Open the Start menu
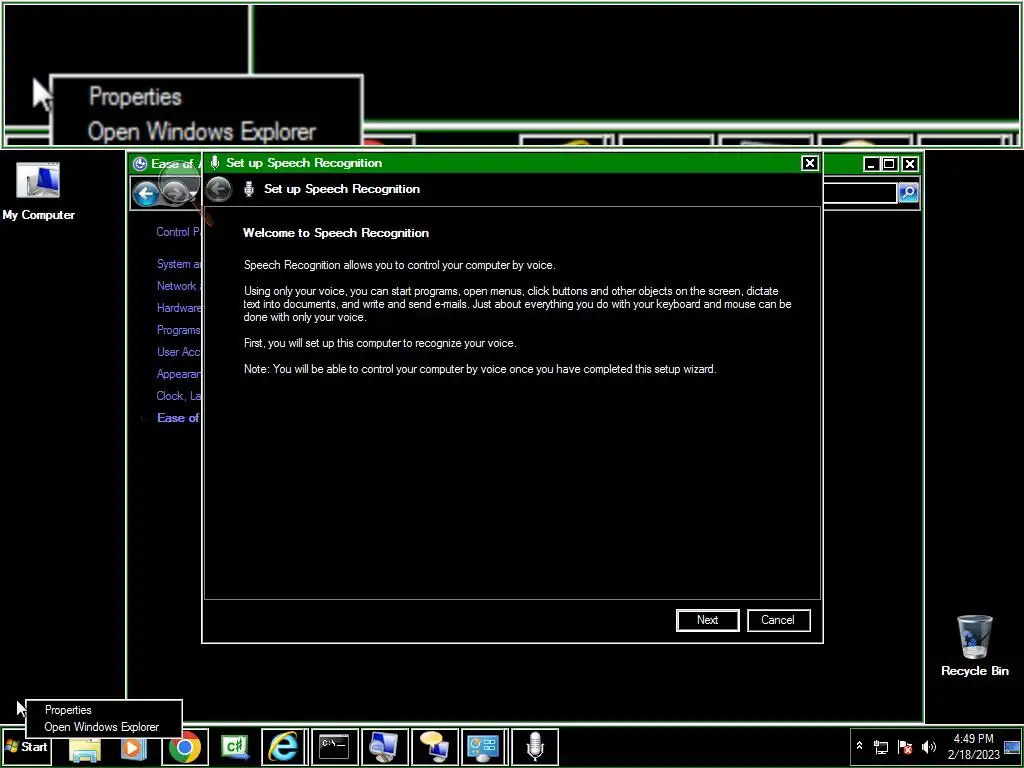 tap(26, 746)
